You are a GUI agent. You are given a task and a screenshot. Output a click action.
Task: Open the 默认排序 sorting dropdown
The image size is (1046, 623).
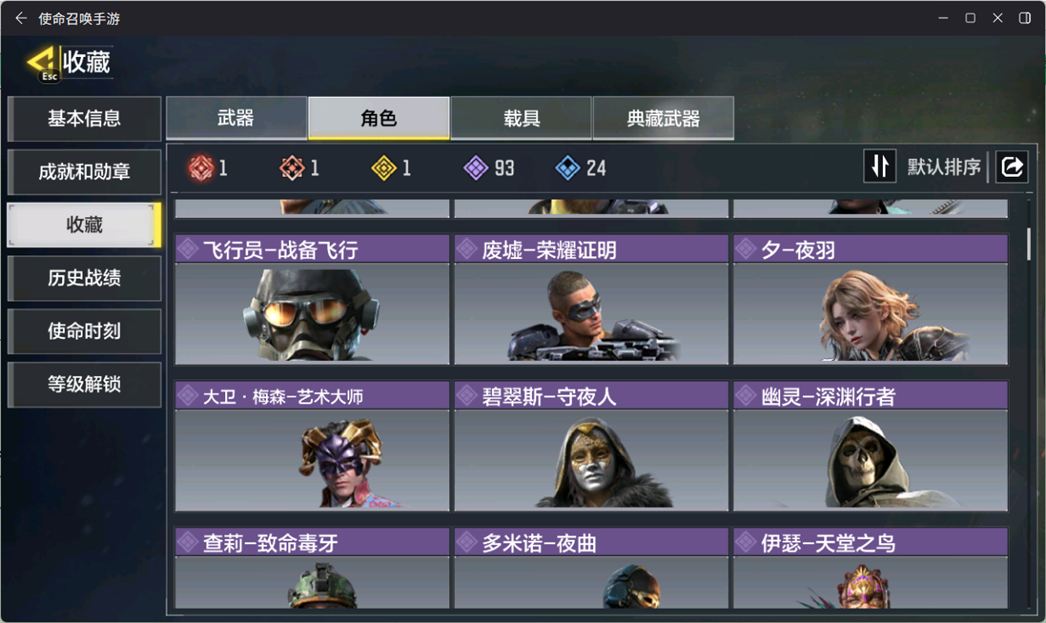[x=943, y=167]
